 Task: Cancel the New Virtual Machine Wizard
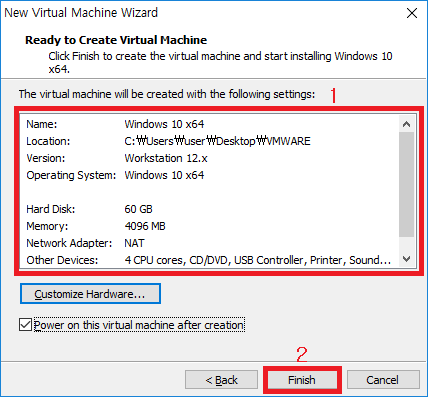pos(383,380)
